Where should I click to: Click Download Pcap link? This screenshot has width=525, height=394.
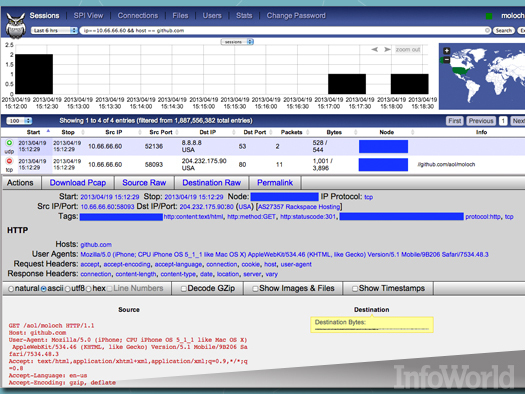coord(78,183)
